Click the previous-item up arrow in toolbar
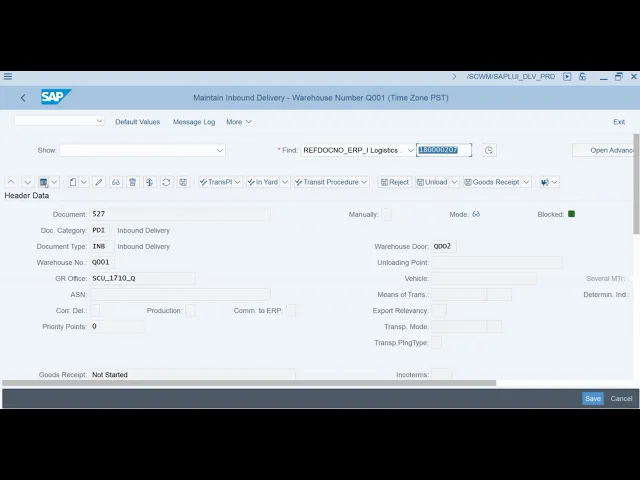Screen dimensions: 640x480 11,182
